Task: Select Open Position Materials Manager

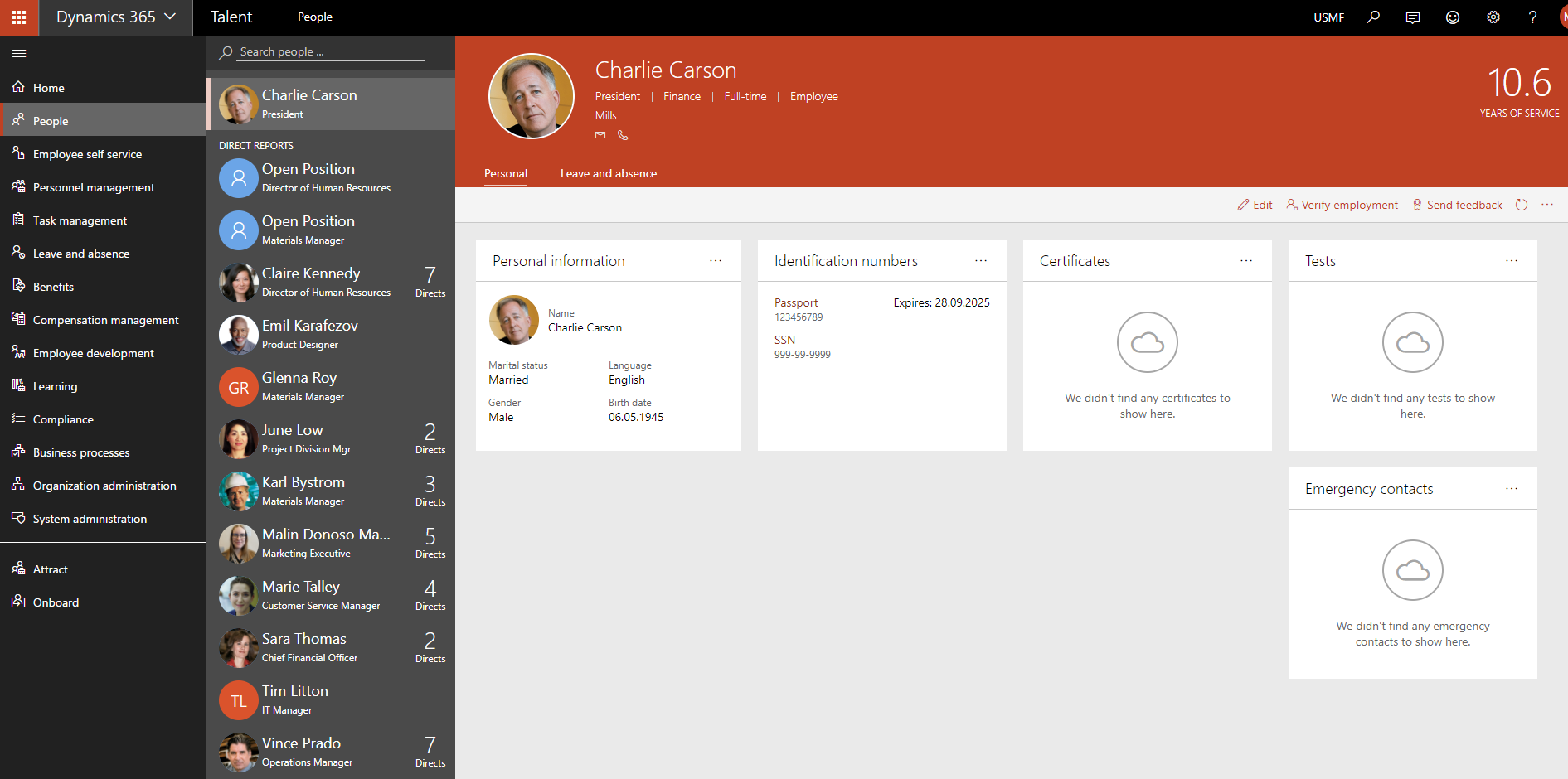Action: pyautogui.click(x=331, y=230)
